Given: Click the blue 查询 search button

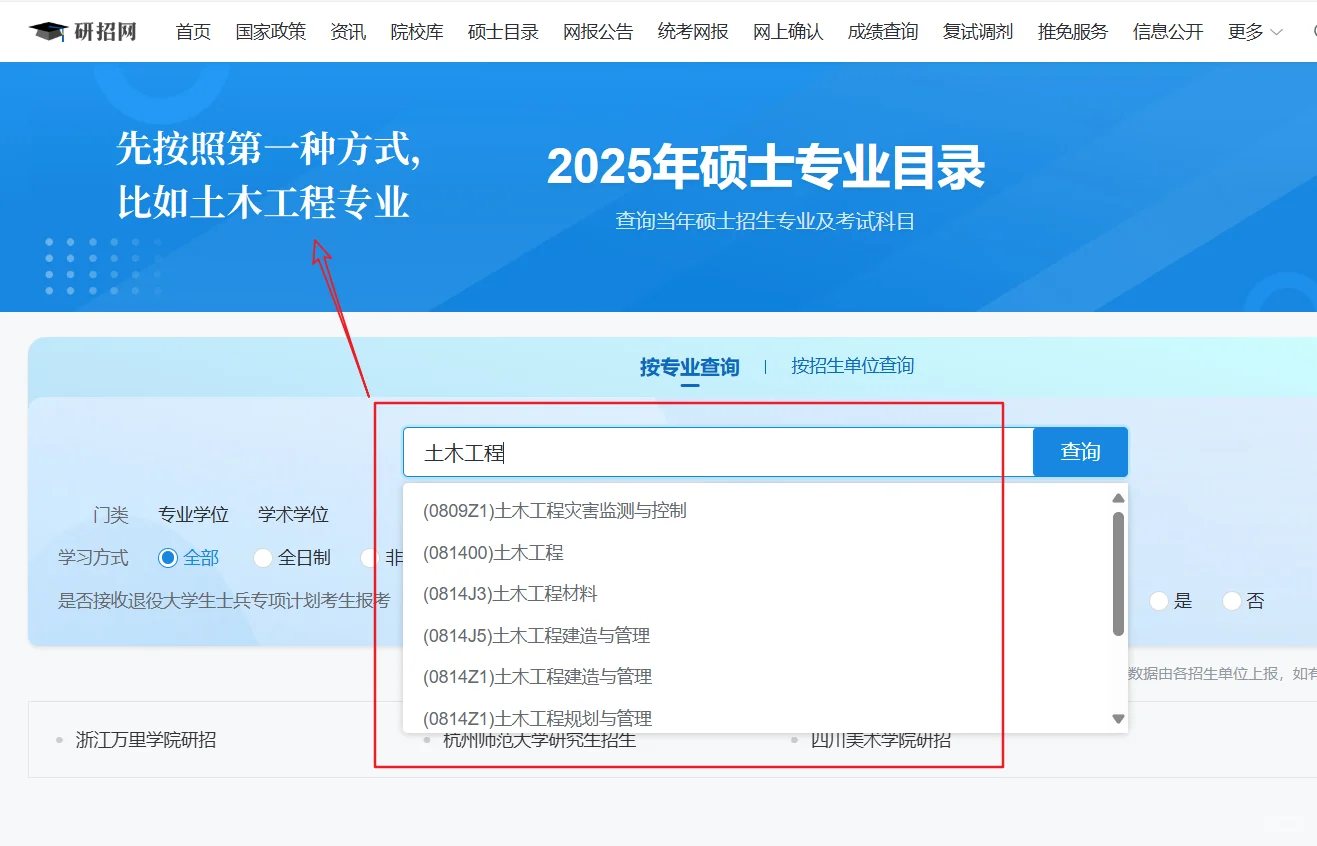Looking at the screenshot, I should pyautogui.click(x=1080, y=452).
